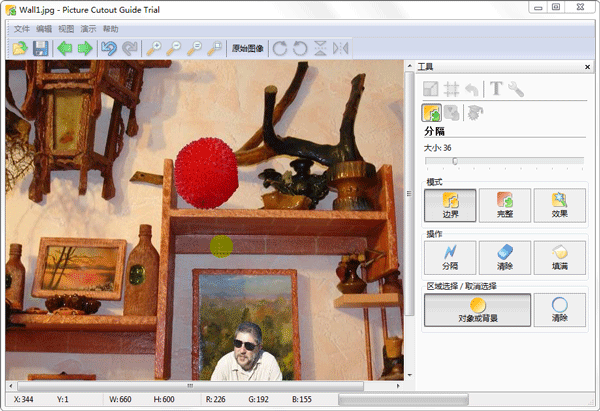Click the 大小 size slider handle
The width and height of the screenshot is (600, 411).
click(455, 160)
